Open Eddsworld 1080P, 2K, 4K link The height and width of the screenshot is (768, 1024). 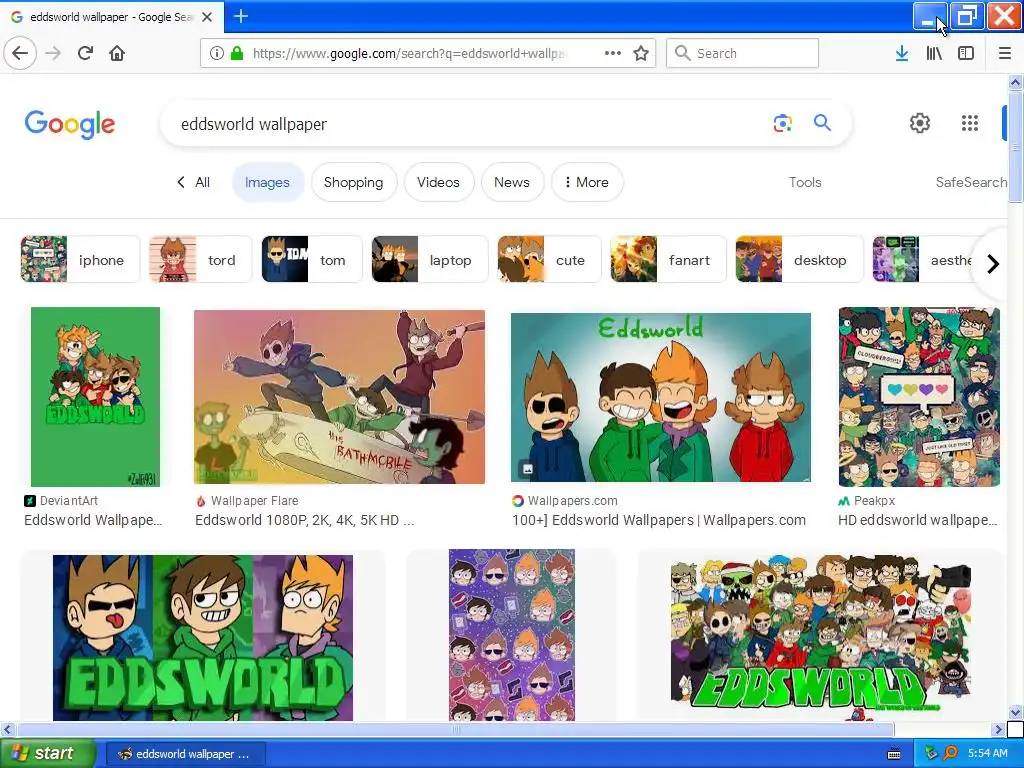pos(304,520)
